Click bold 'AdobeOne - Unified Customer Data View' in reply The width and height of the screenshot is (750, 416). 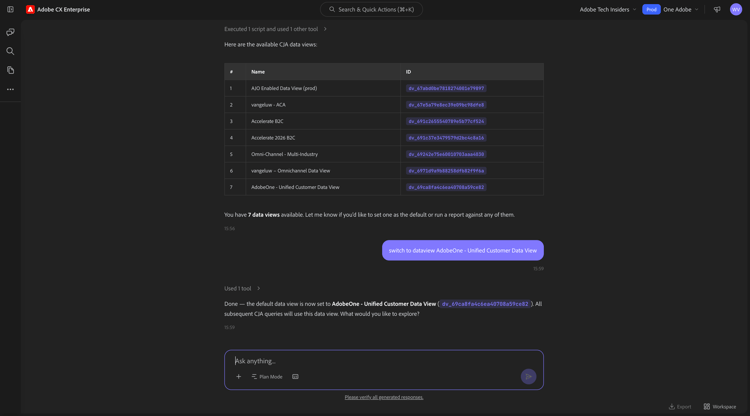click(384, 304)
